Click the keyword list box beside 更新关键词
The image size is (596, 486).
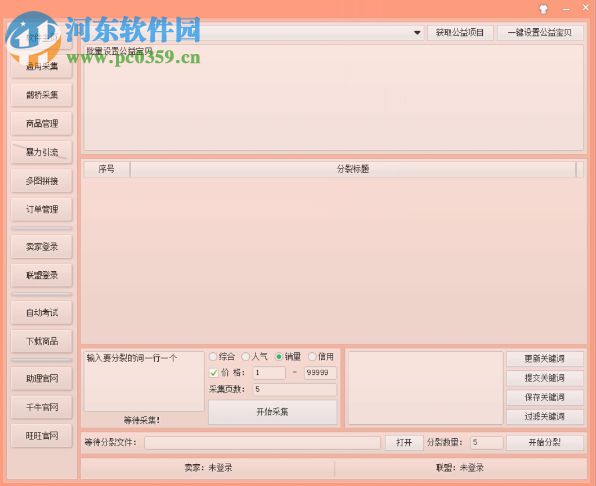[425, 388]
